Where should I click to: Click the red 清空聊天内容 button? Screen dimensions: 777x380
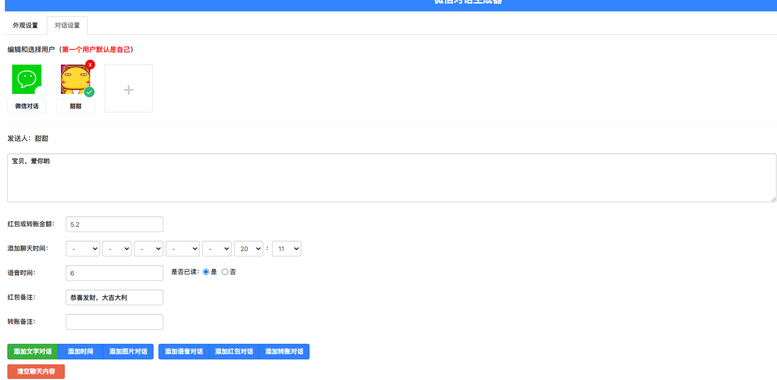pos(36,372)
